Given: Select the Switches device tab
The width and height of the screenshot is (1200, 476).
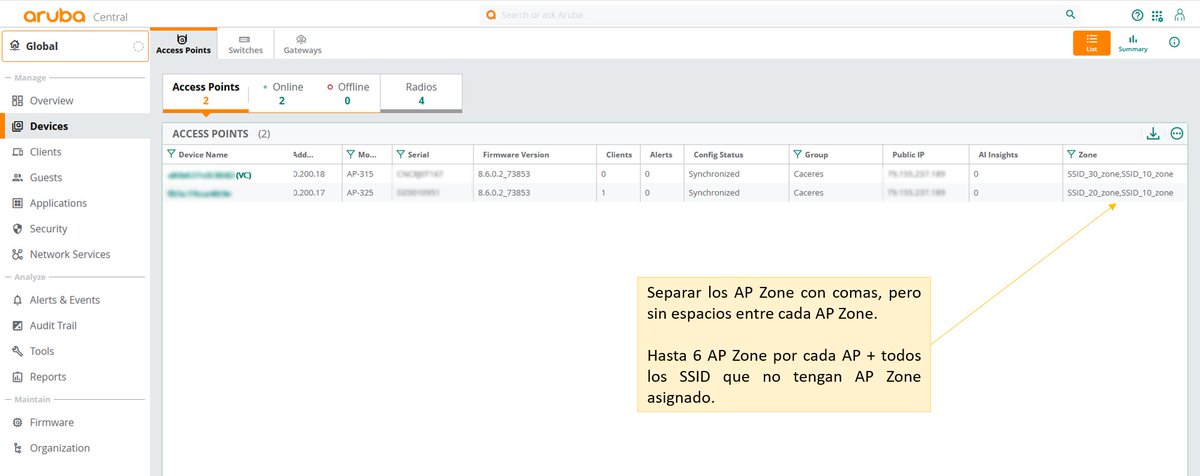Looking at the screenshot, I should [x=245, y=44].
